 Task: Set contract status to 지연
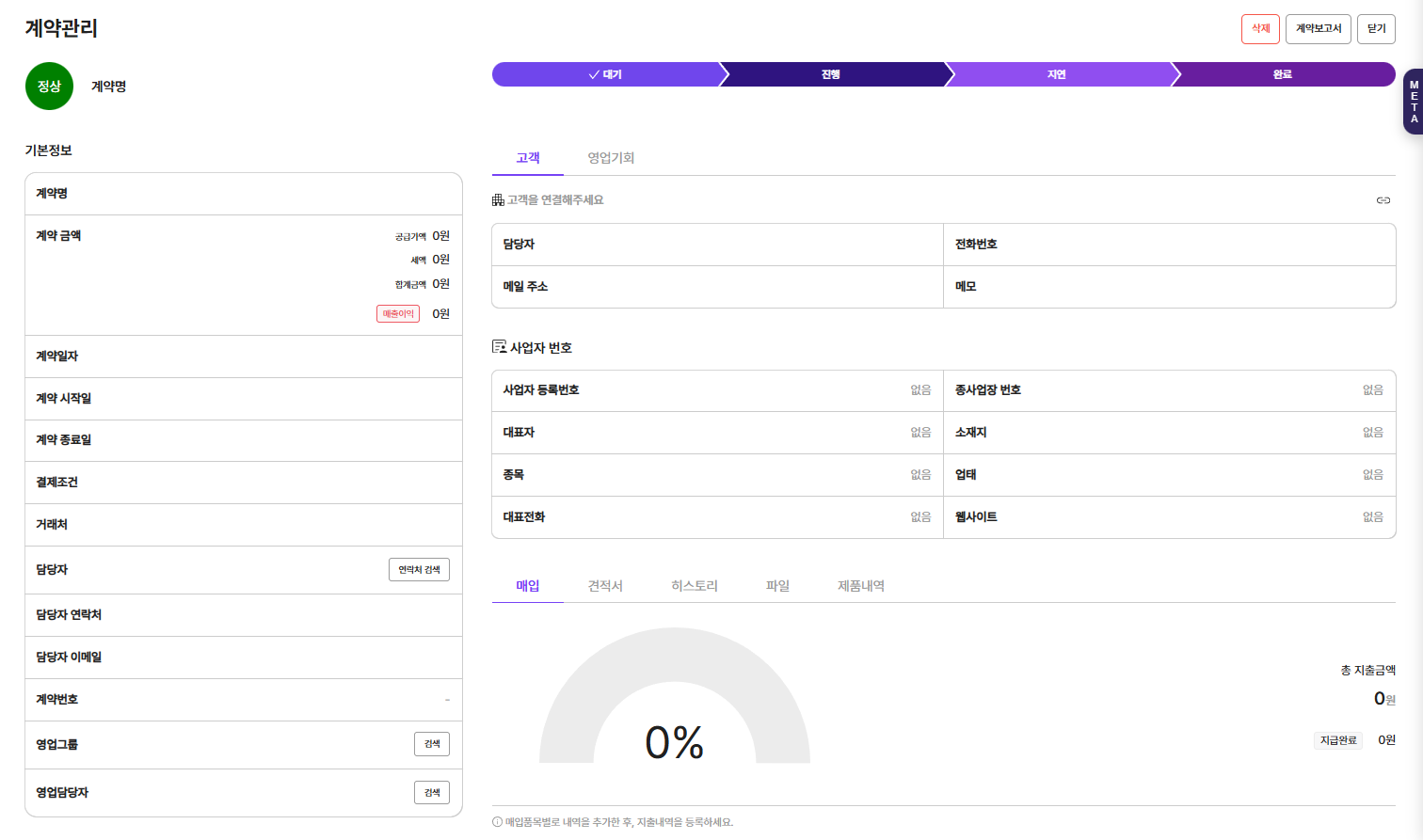click(1057, 74)
